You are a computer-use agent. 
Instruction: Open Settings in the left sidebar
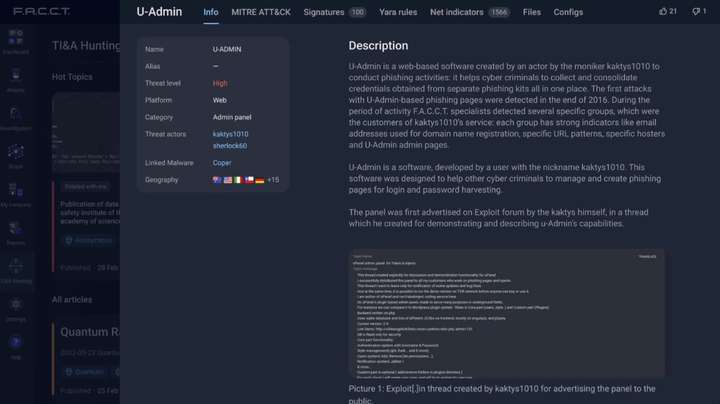pyautogui.click(x=16, y=309)
